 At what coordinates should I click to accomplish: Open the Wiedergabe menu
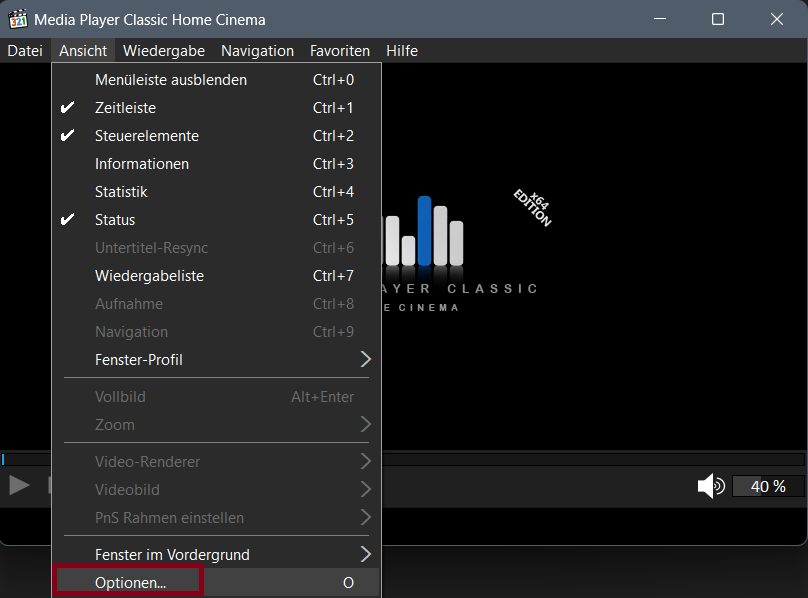164,51
